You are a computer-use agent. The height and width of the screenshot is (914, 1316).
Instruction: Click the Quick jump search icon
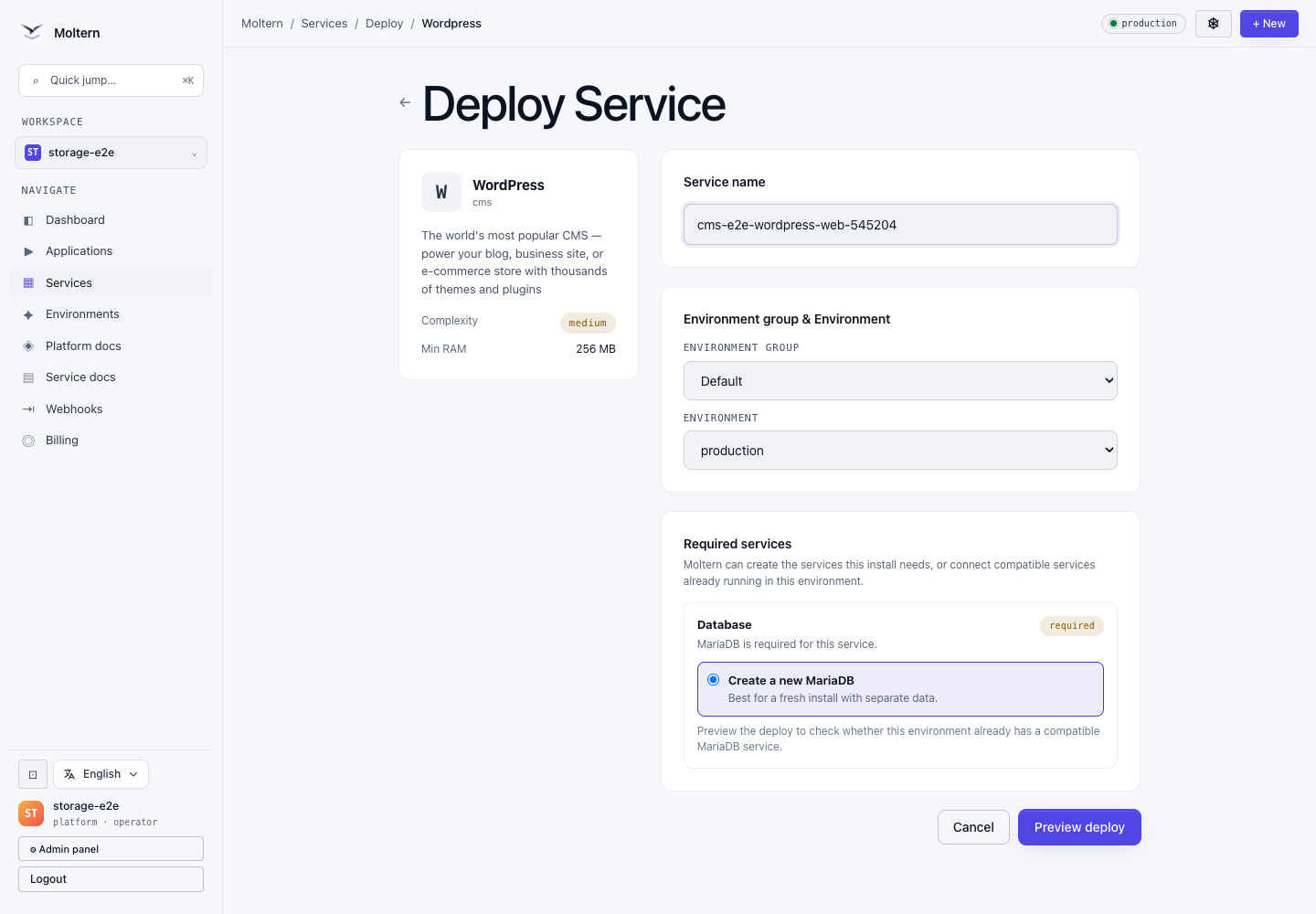click(36, 80)
